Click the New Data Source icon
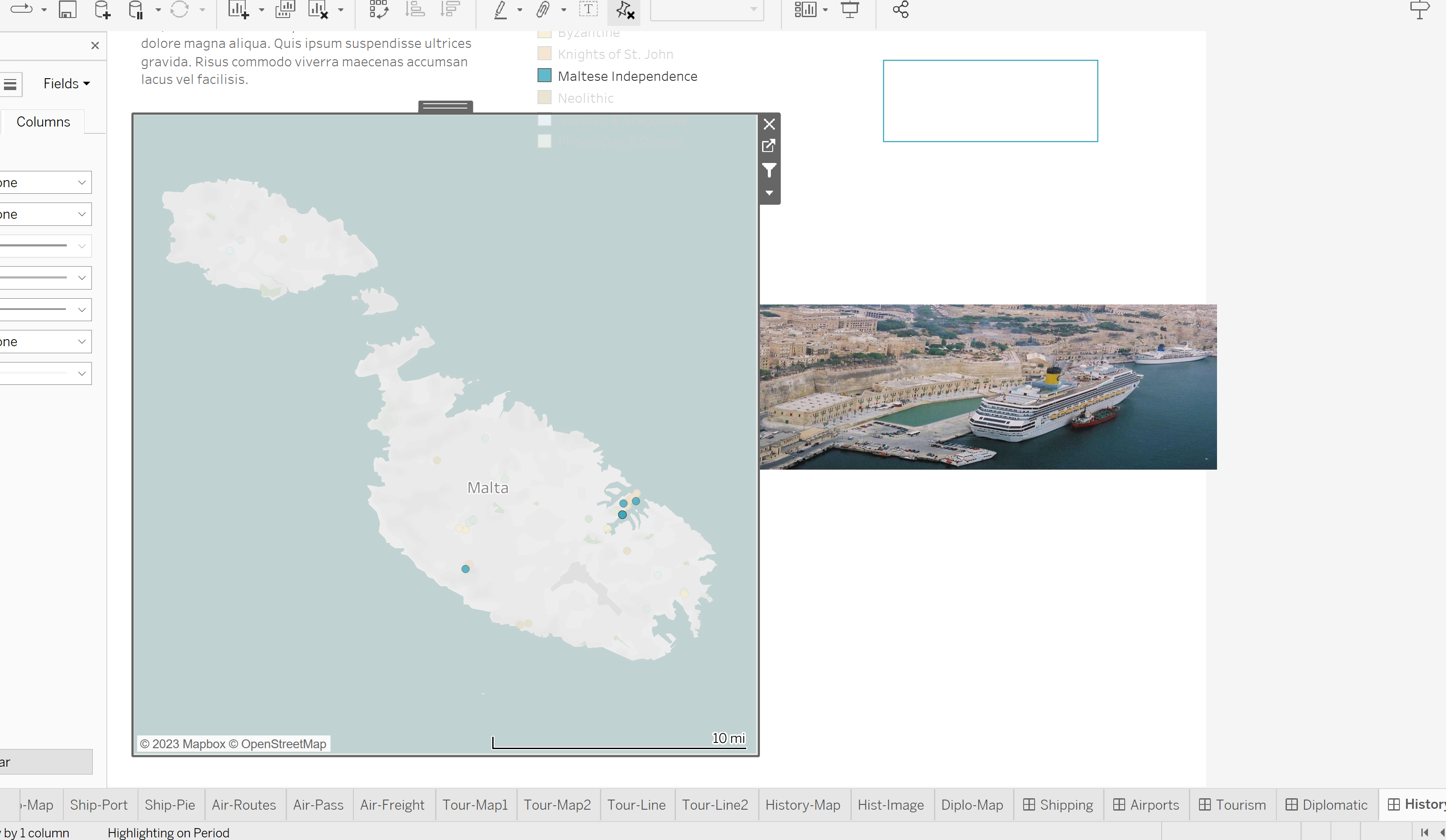Viewport: 1446px width, 840px height. pos(102,10)
